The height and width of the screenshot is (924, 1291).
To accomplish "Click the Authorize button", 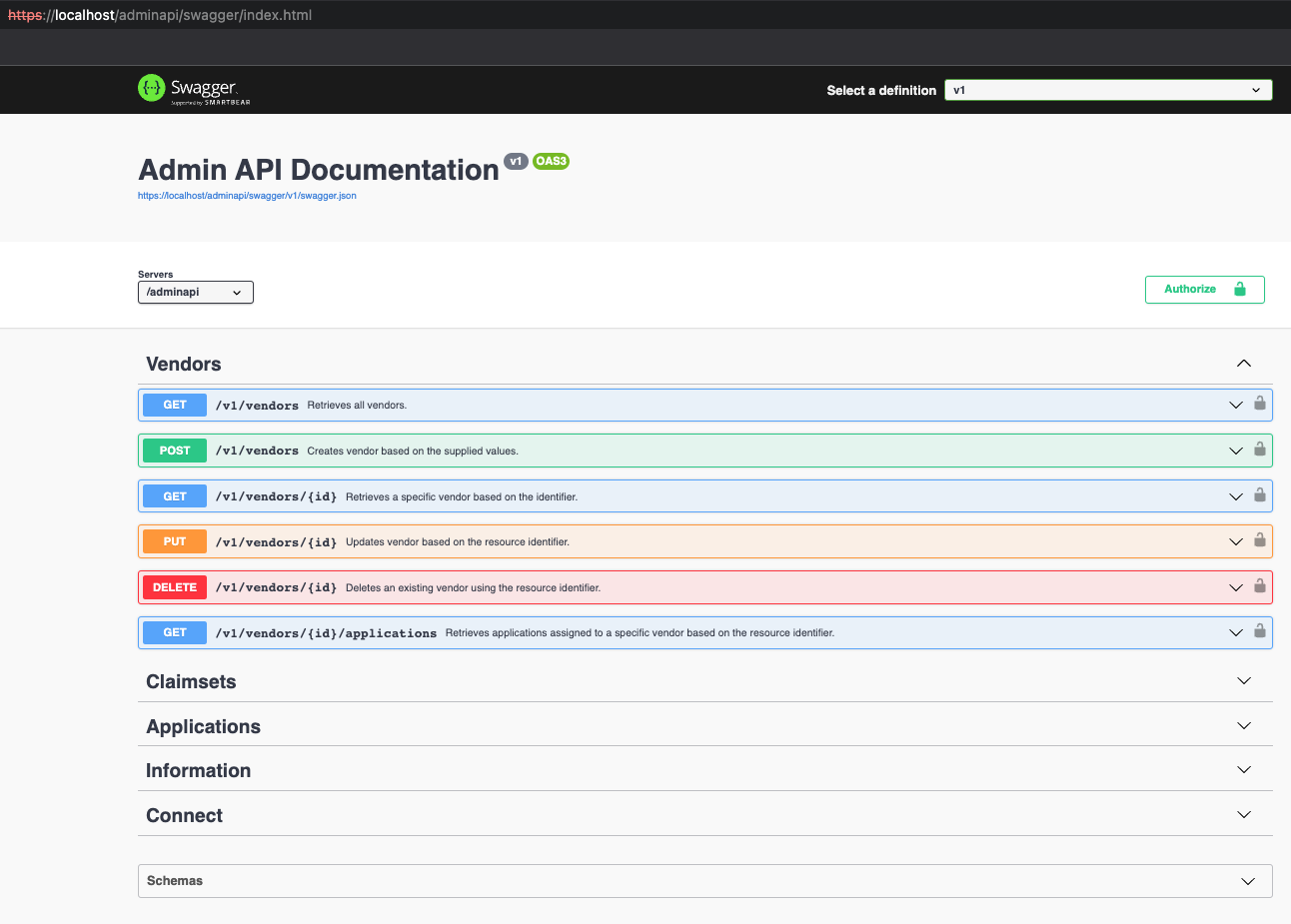I will [1205, 289].
